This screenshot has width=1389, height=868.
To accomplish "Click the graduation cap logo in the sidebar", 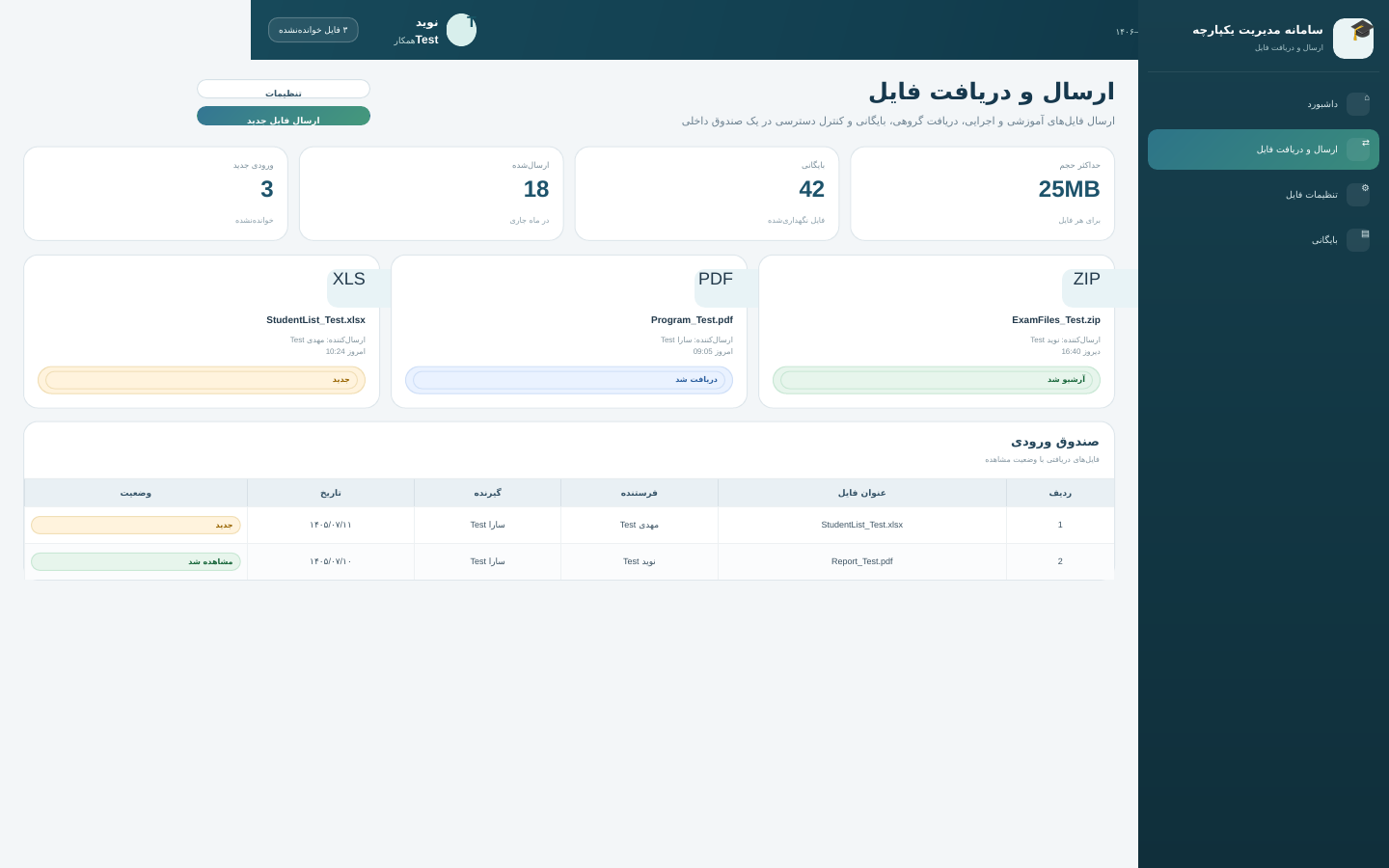I will point(1353,39).
